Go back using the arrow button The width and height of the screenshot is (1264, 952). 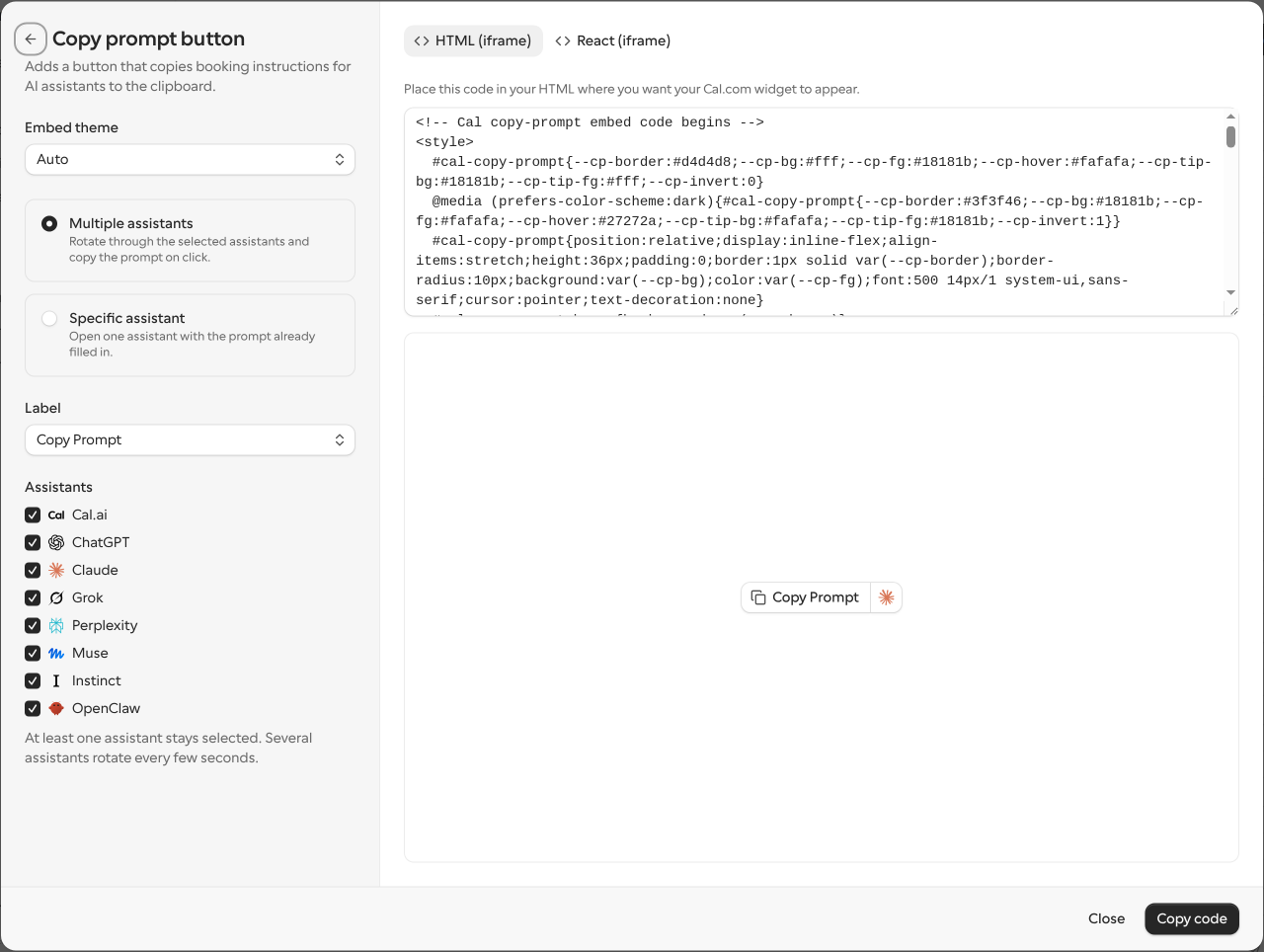(31, 40)
